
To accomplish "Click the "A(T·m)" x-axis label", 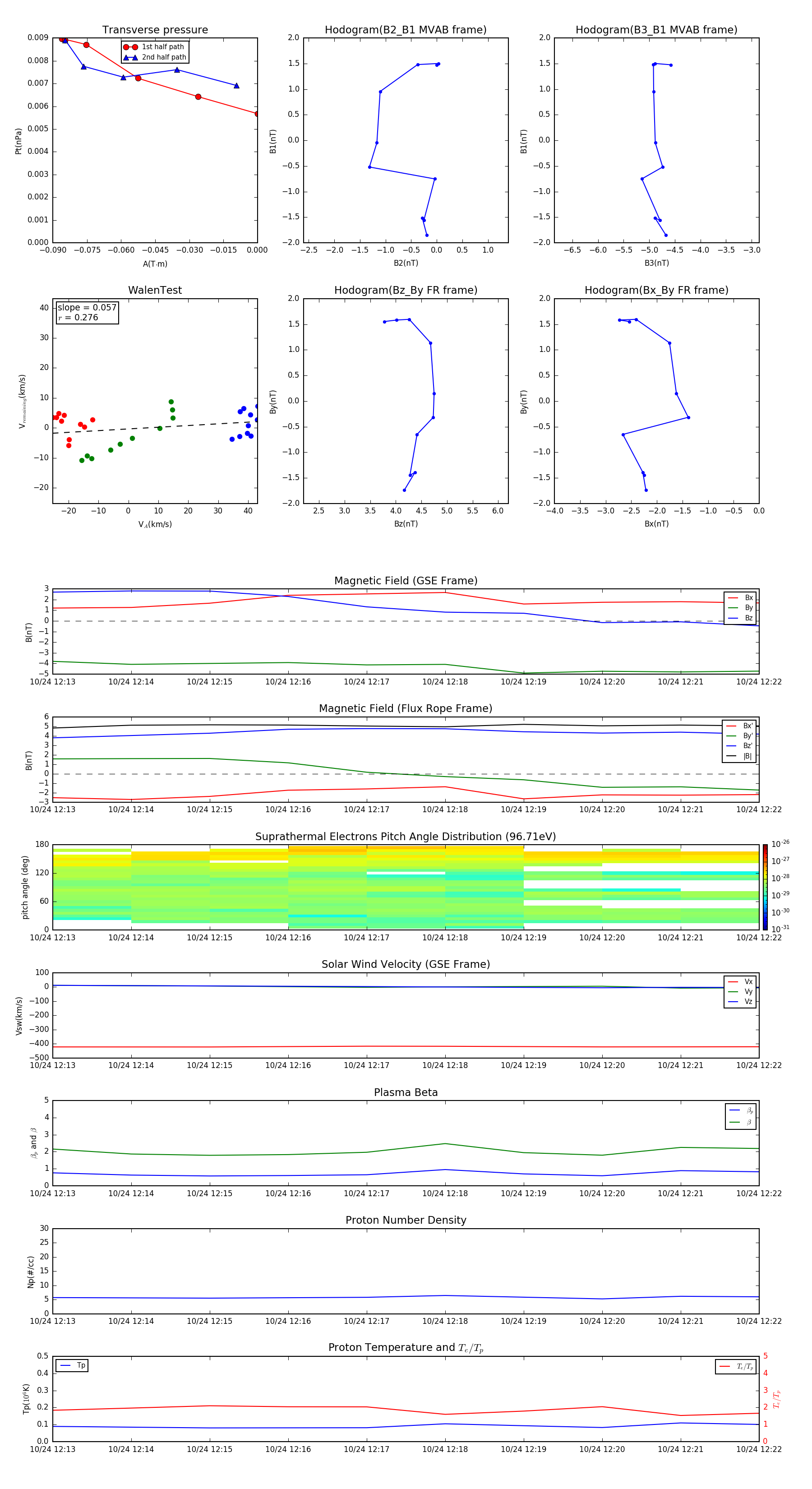I will pos(155,264).
